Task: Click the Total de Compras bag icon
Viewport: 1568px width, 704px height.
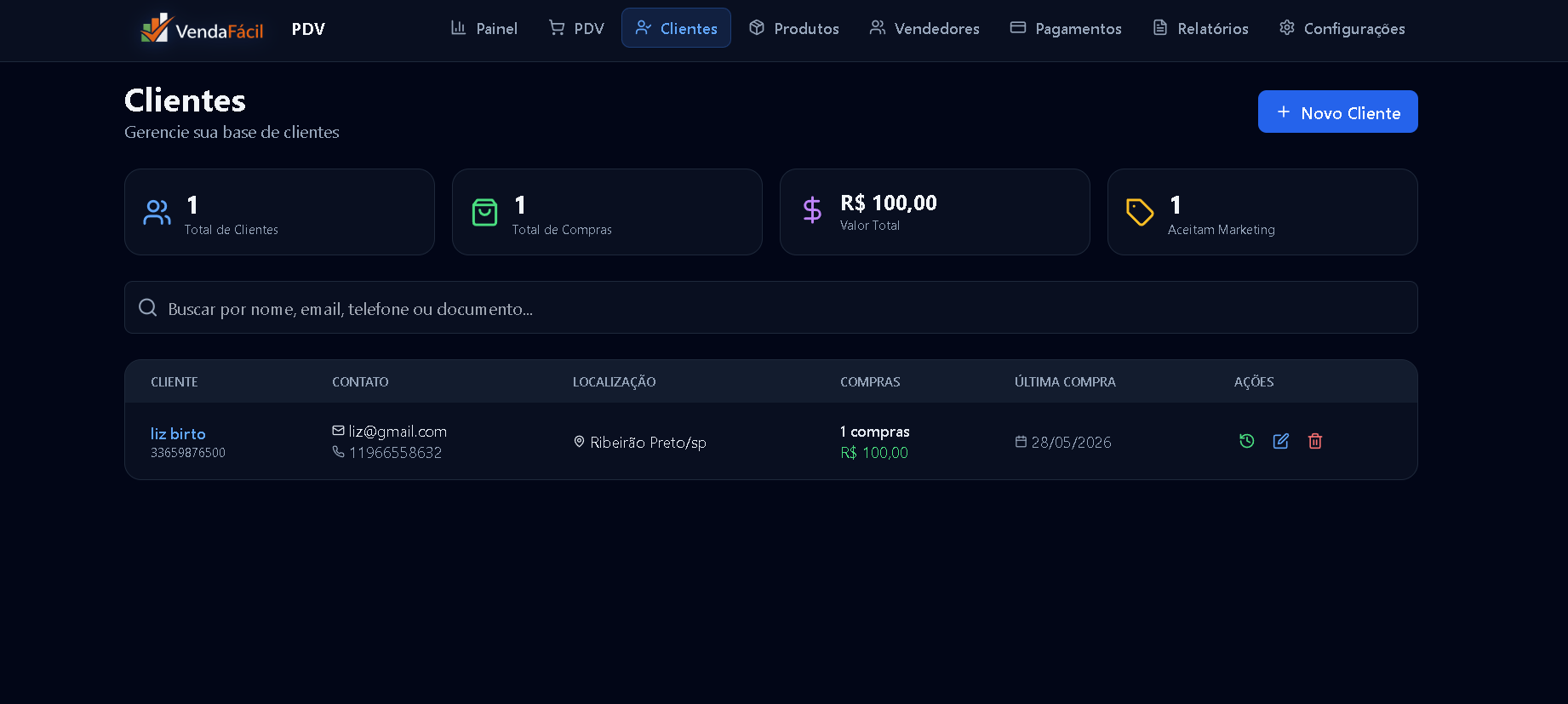Action: pos(485,212)
